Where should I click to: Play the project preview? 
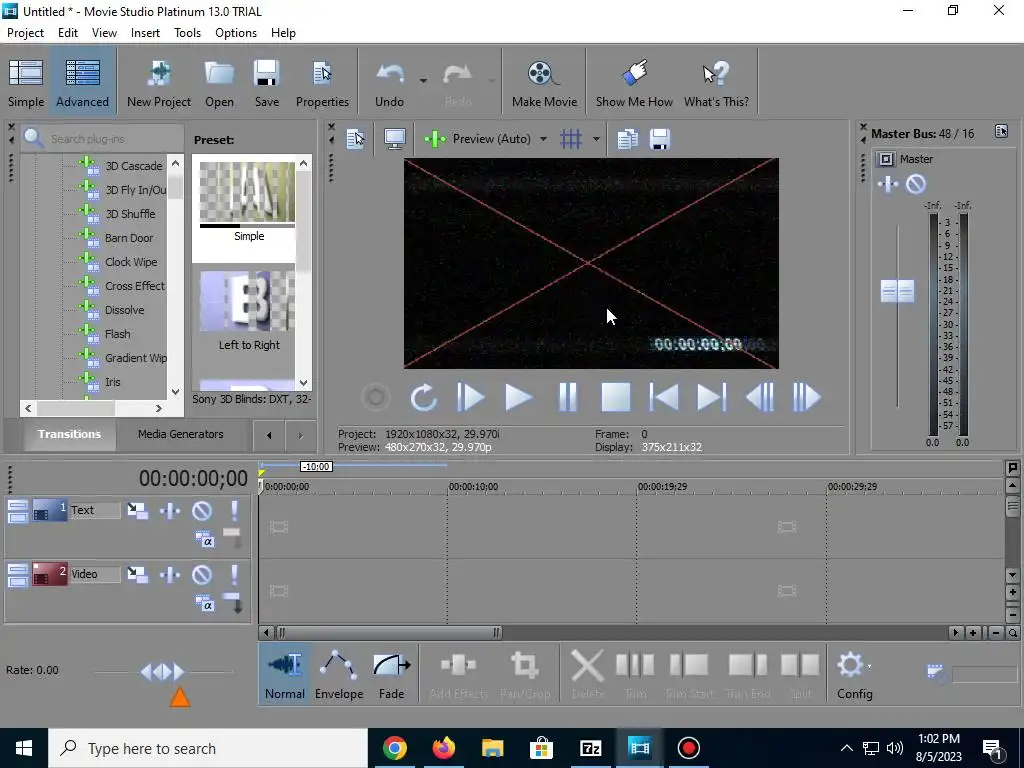click(x=519, y=397)
